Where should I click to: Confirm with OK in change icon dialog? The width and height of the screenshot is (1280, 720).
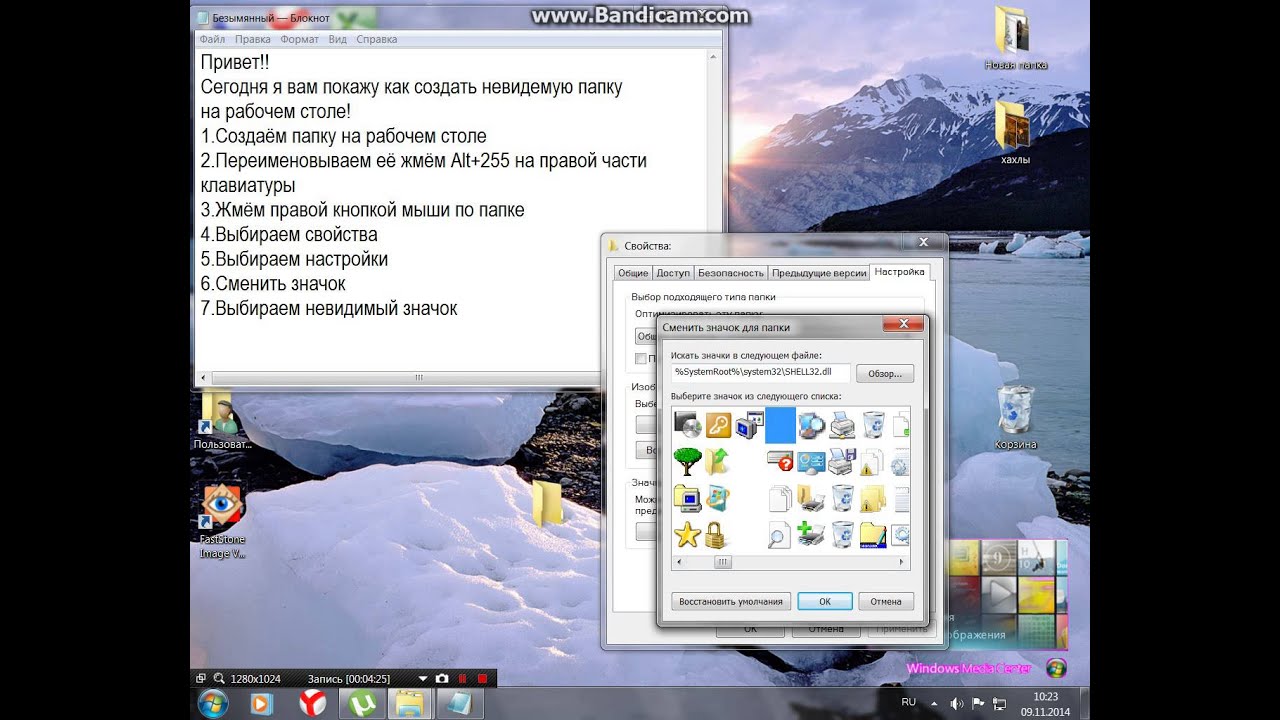coord(825,601)
